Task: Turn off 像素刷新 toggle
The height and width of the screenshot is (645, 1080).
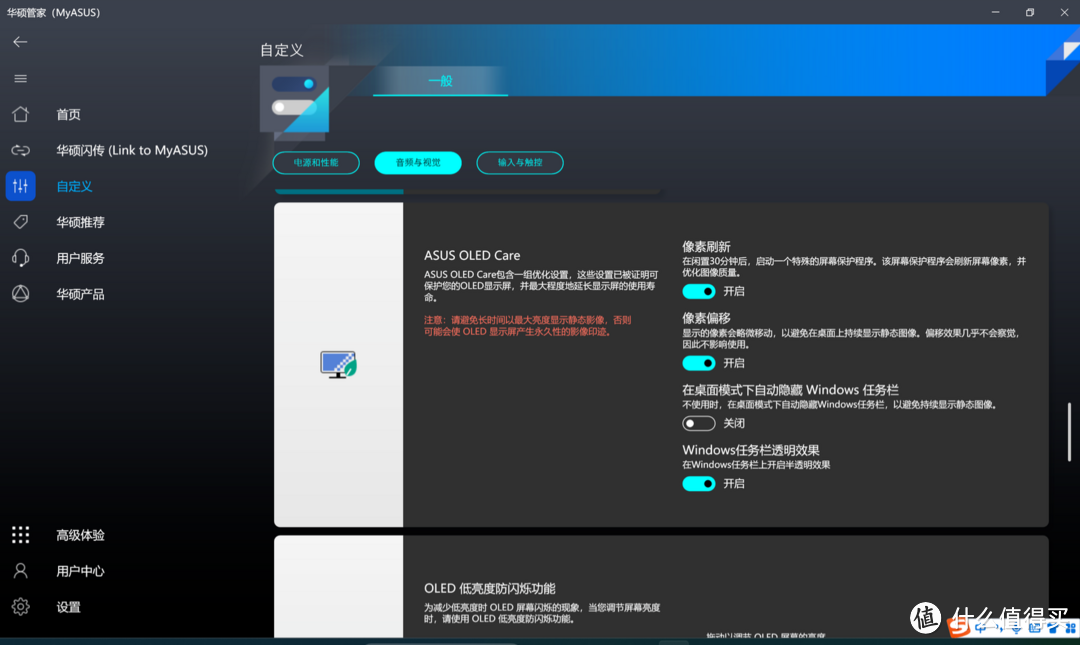Action: [698, 291]
